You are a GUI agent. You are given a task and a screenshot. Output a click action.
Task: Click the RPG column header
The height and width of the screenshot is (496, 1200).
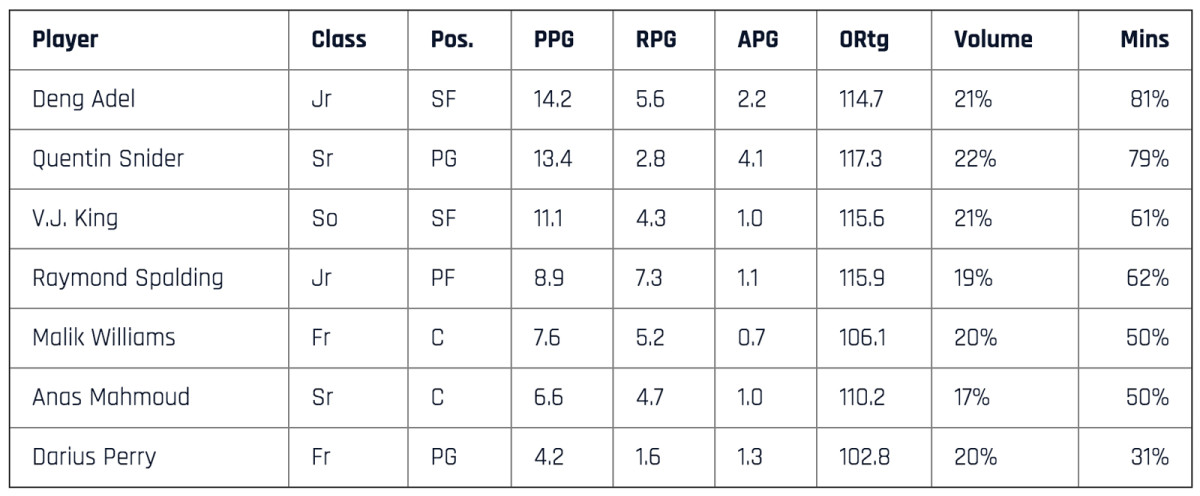click(x=656, y=40)
